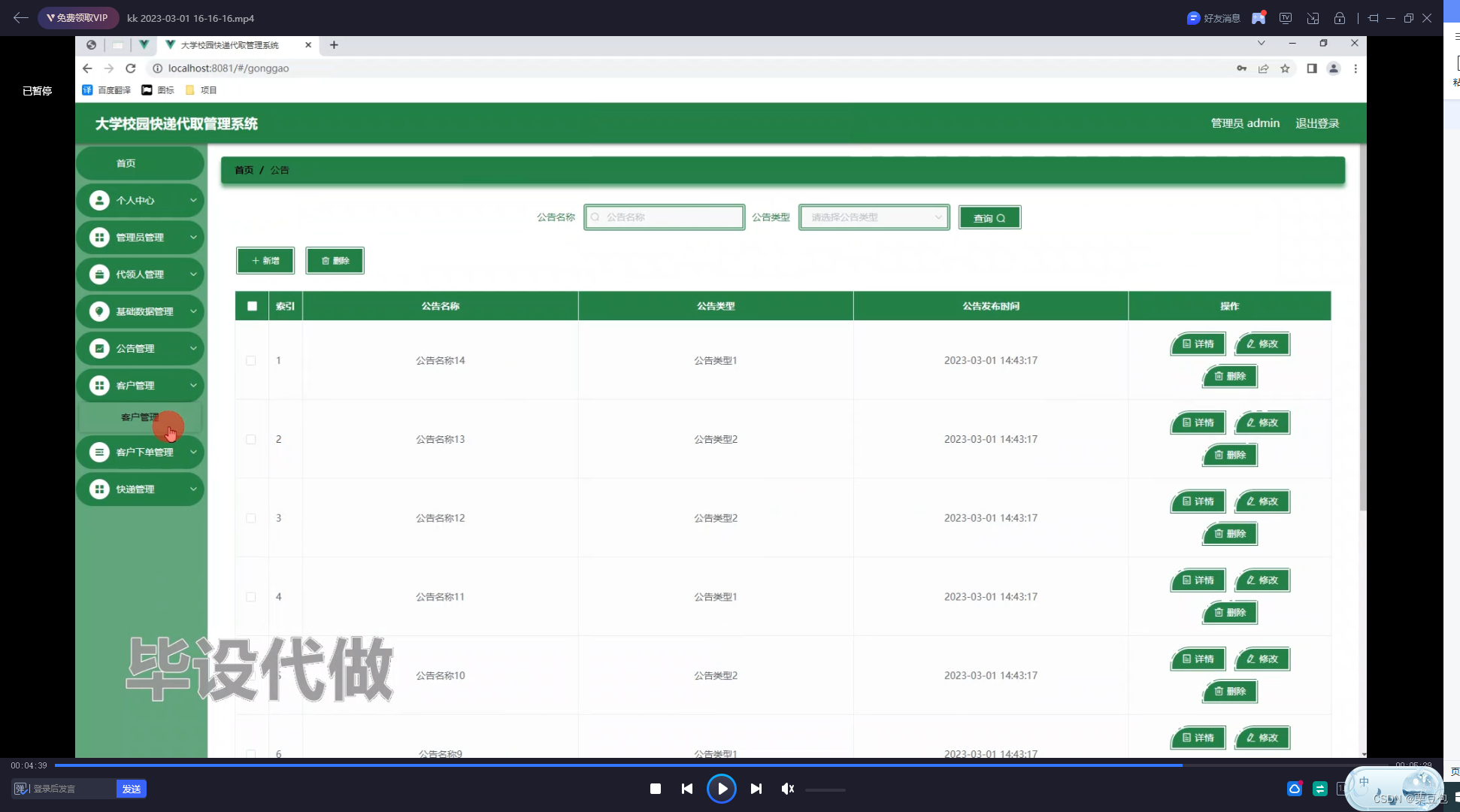Check the checkbox for row 公告名称14

coord(251,361)
